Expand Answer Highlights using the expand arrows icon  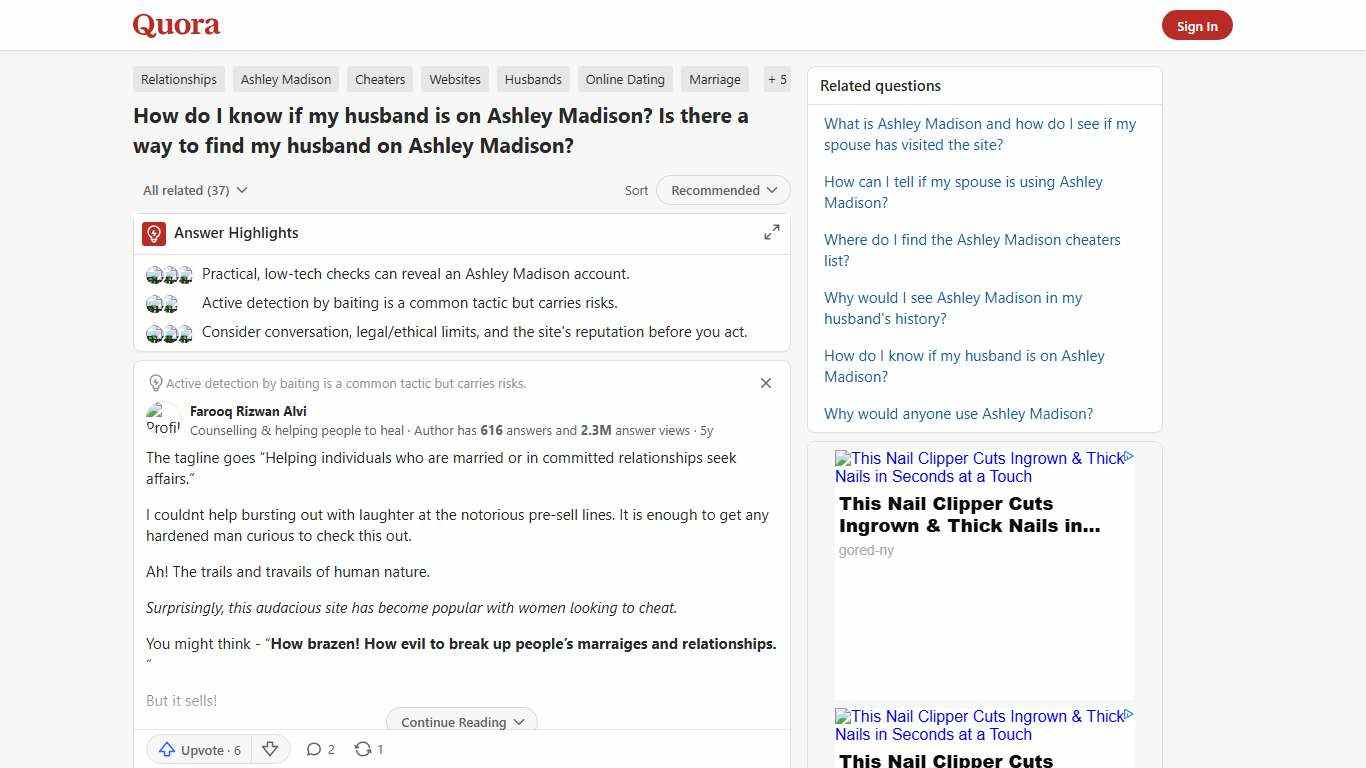tap(771, 232)
